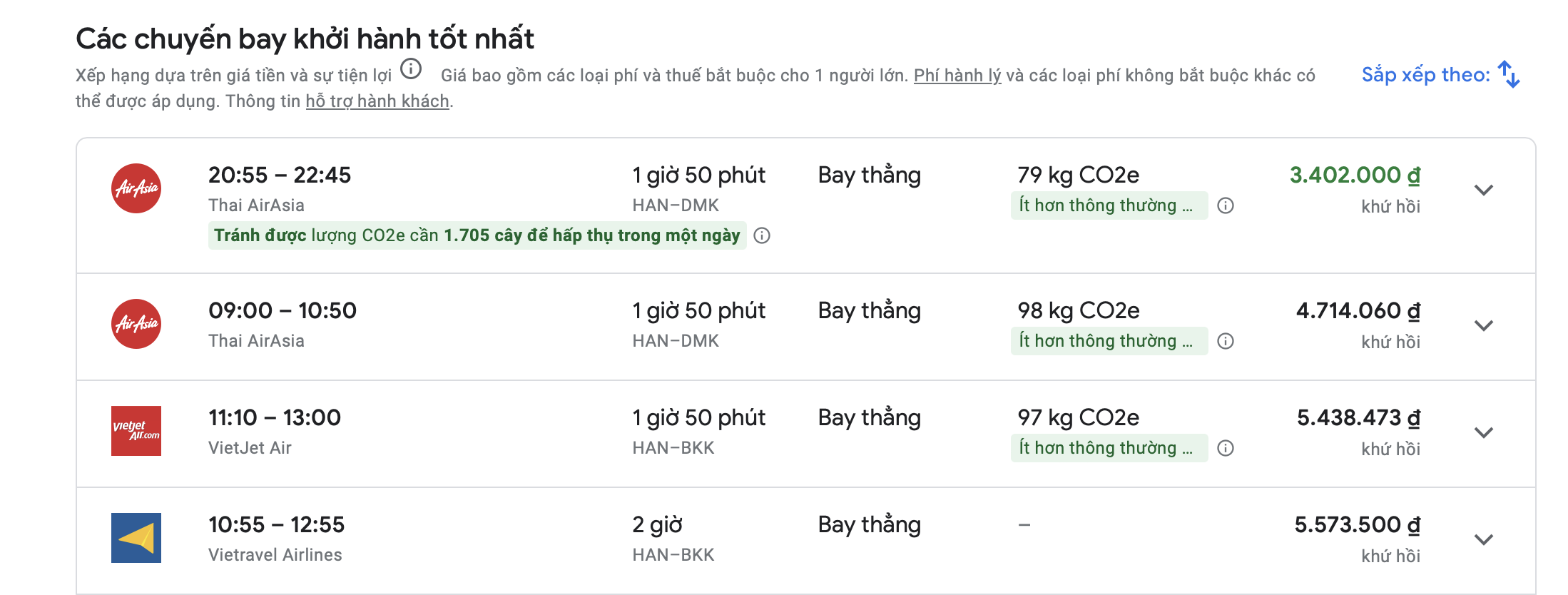Click the Ít hơn thông thường badge on VietJet flight
This screenshot has width=1568, height=595.
coord(1109,448)
